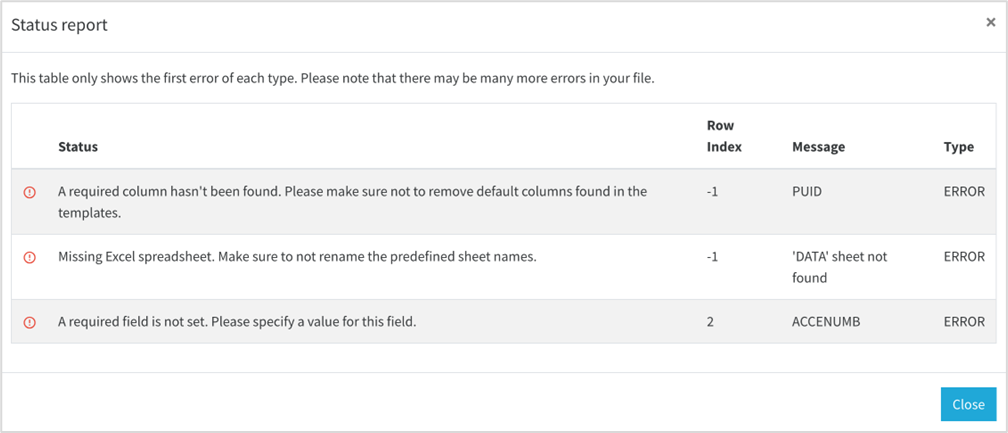Click row index -1 in the PUID row

[712, 191]
